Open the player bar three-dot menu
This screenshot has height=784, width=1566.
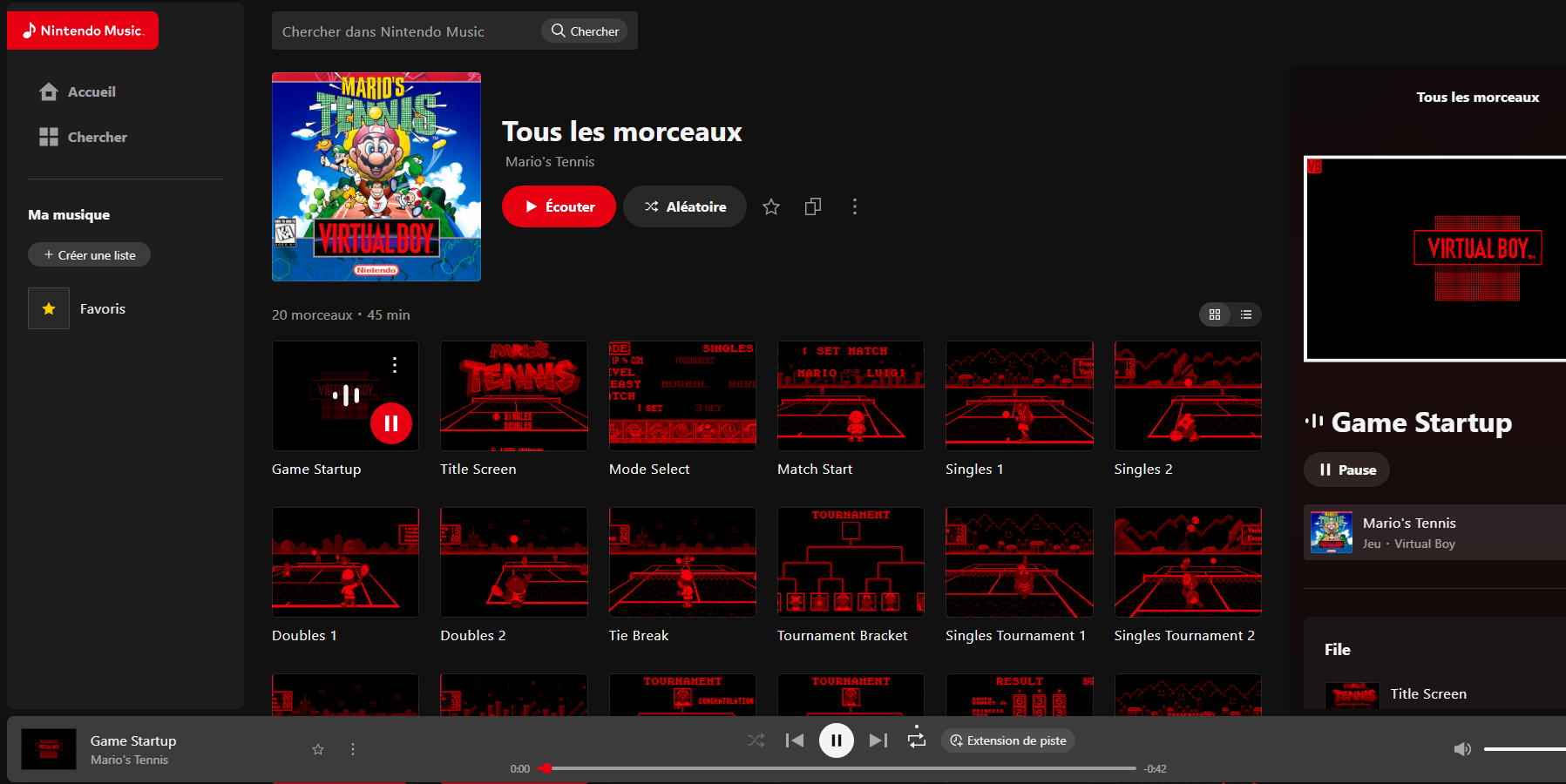tap(353, 749)
